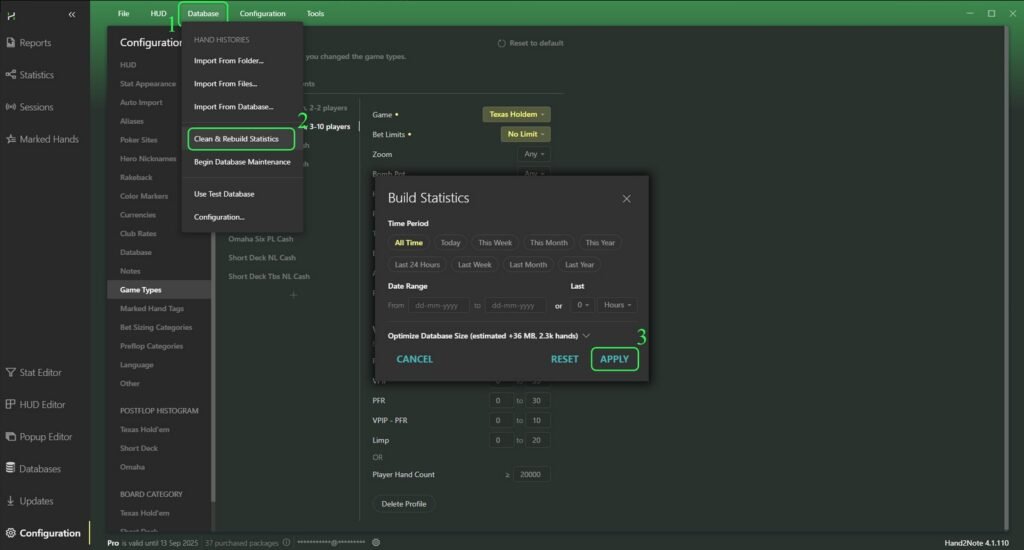1024x550 pixels.
Task: Open the Texas Holdem game dropdown
Action: pos(516,114)
